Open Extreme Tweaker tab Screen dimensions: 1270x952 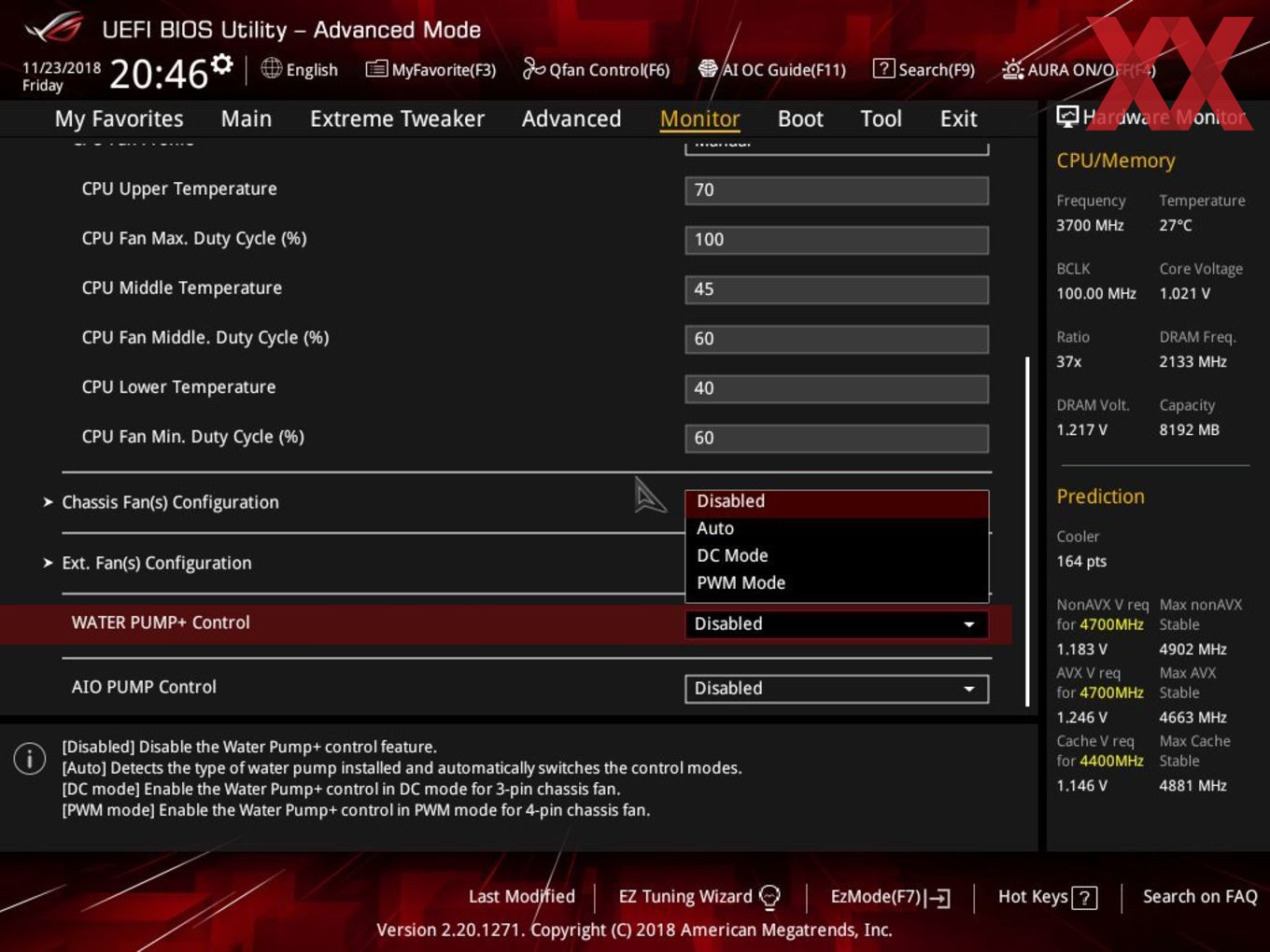coord(397,119)
